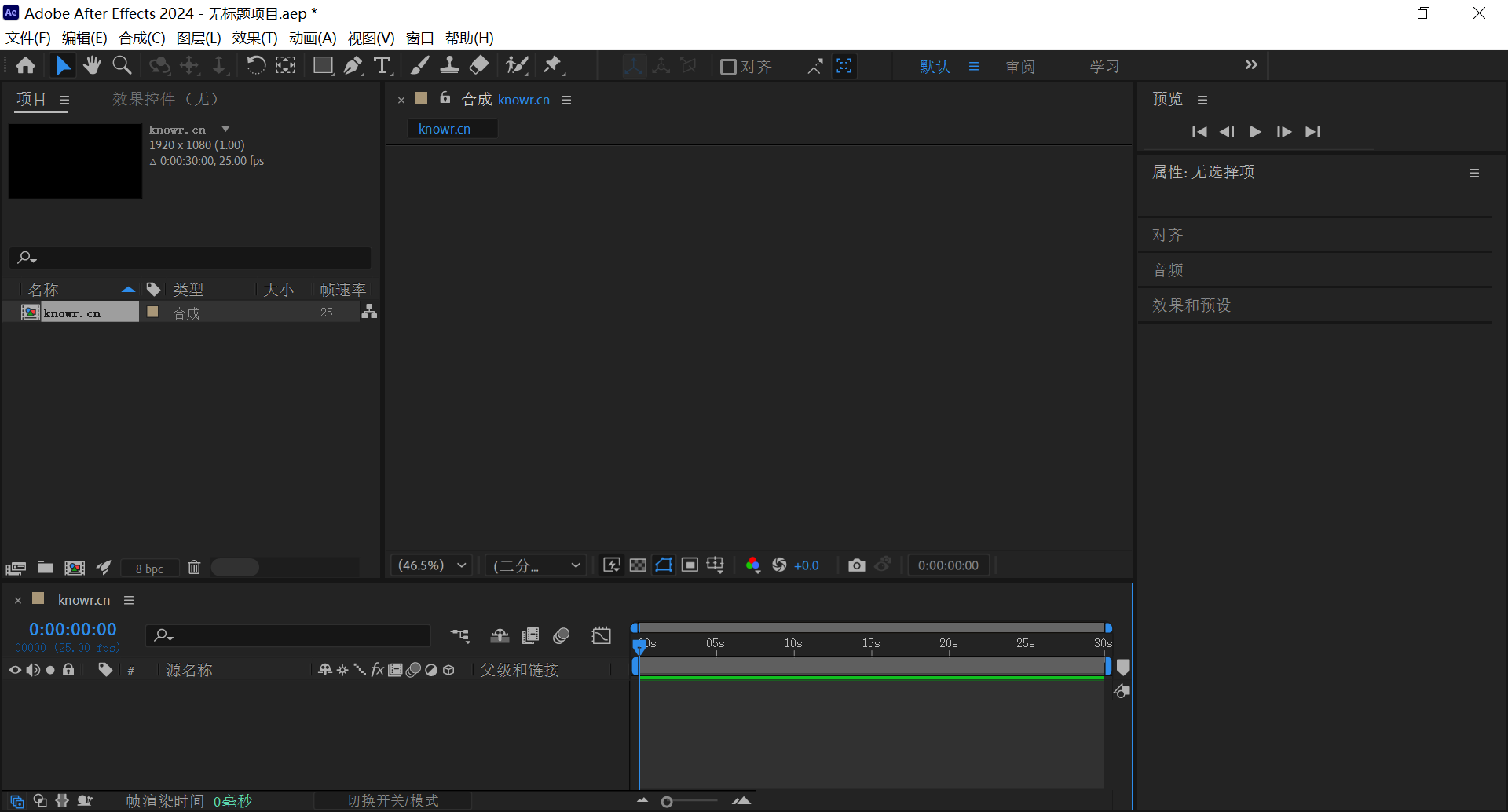Viewport: 1508px width, 812px height.
Task: Play the preview with play button
Action: [1255, 132]
